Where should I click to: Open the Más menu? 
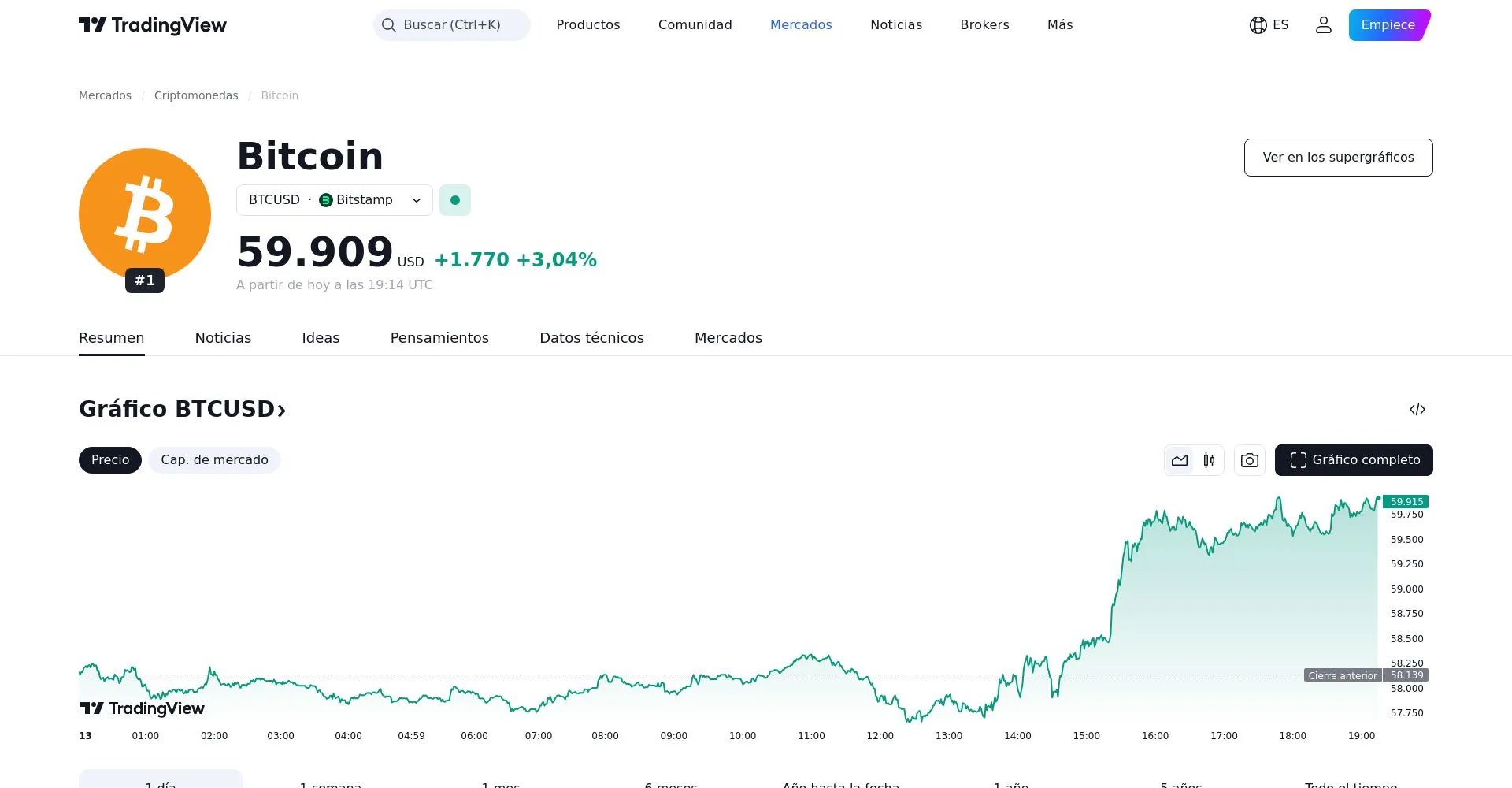coord(1060,25)
